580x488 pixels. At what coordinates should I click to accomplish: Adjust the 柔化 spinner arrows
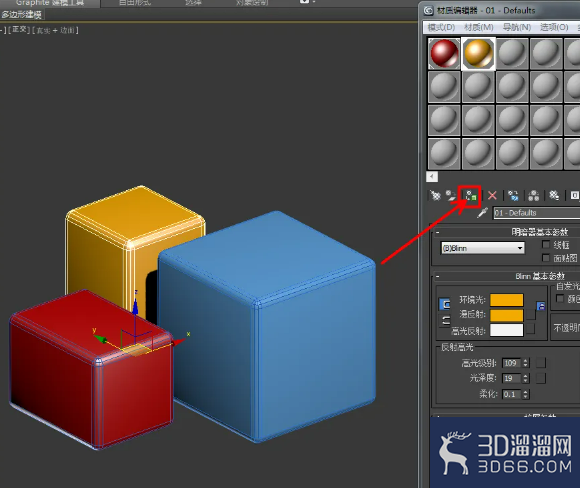point(525,394)
